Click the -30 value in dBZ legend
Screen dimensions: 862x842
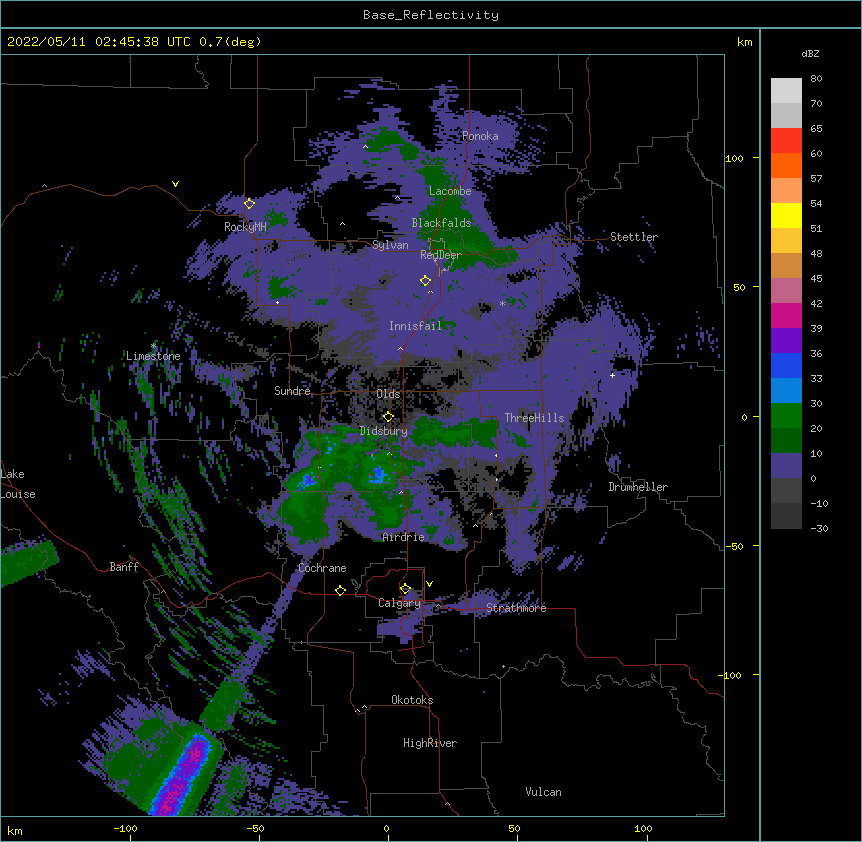click(x=819, y=529)
